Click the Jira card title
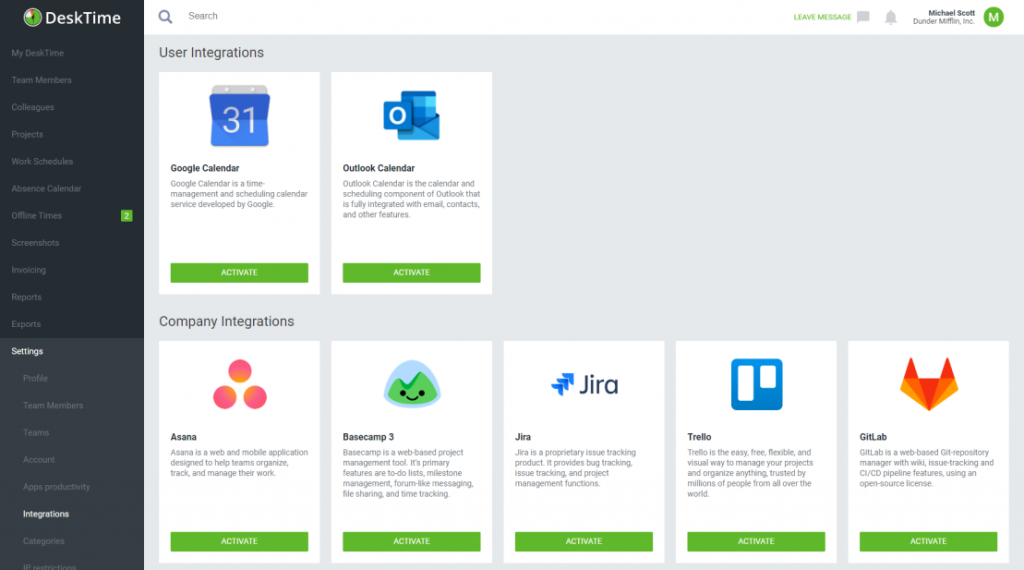Viewport: 1024px width, 570px height. (x=522, y=437)
